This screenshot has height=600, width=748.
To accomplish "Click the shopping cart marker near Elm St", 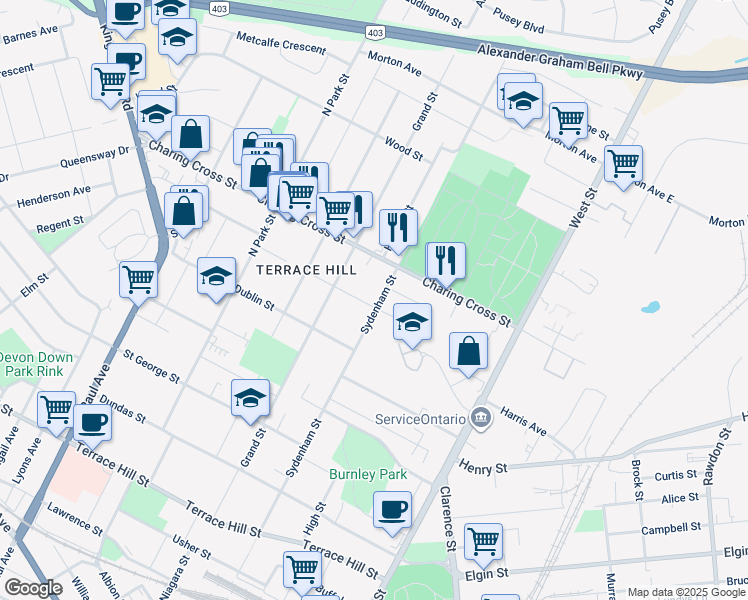I will click(x=138, y=279).
